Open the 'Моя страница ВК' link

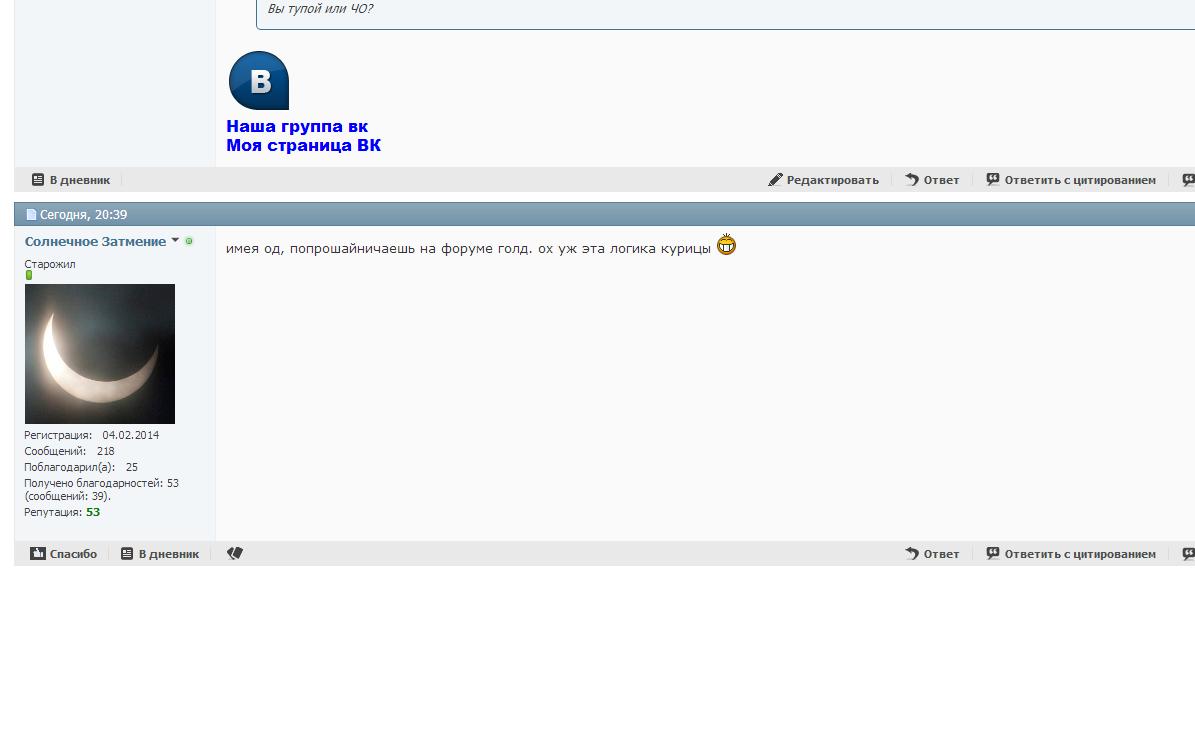303,146
